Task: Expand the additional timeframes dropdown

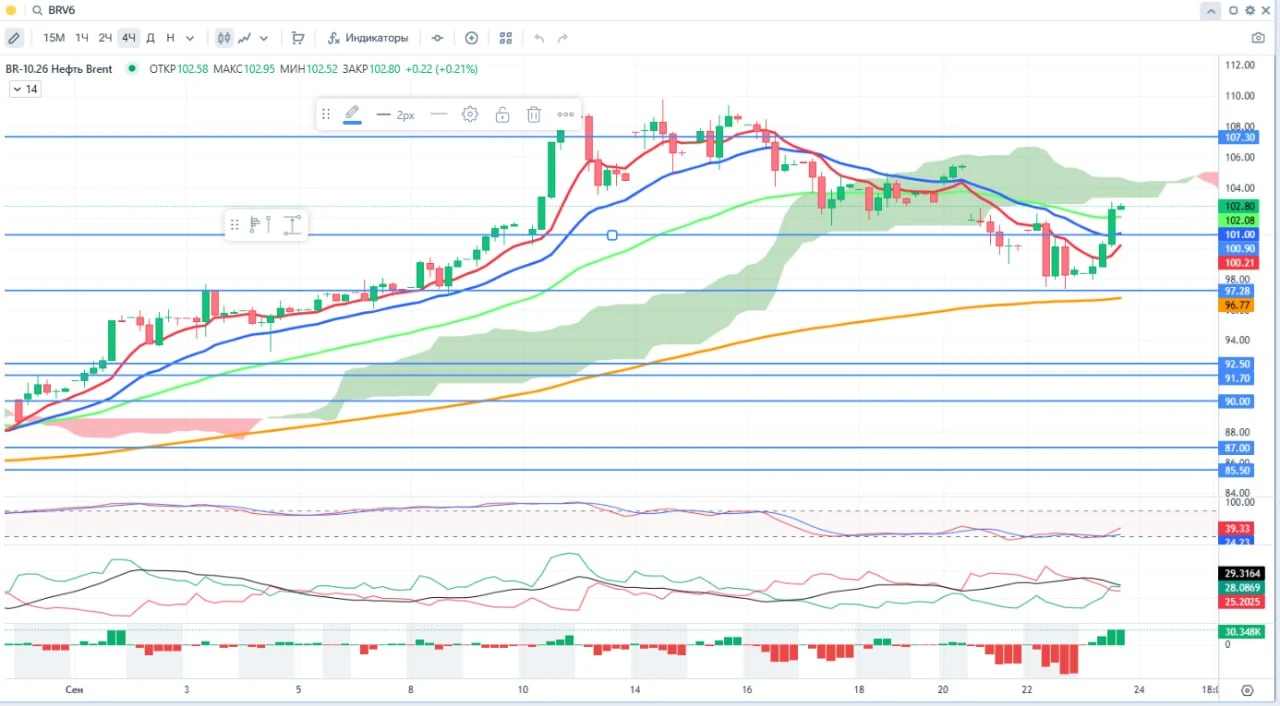Action: click(x=190, y=38)
